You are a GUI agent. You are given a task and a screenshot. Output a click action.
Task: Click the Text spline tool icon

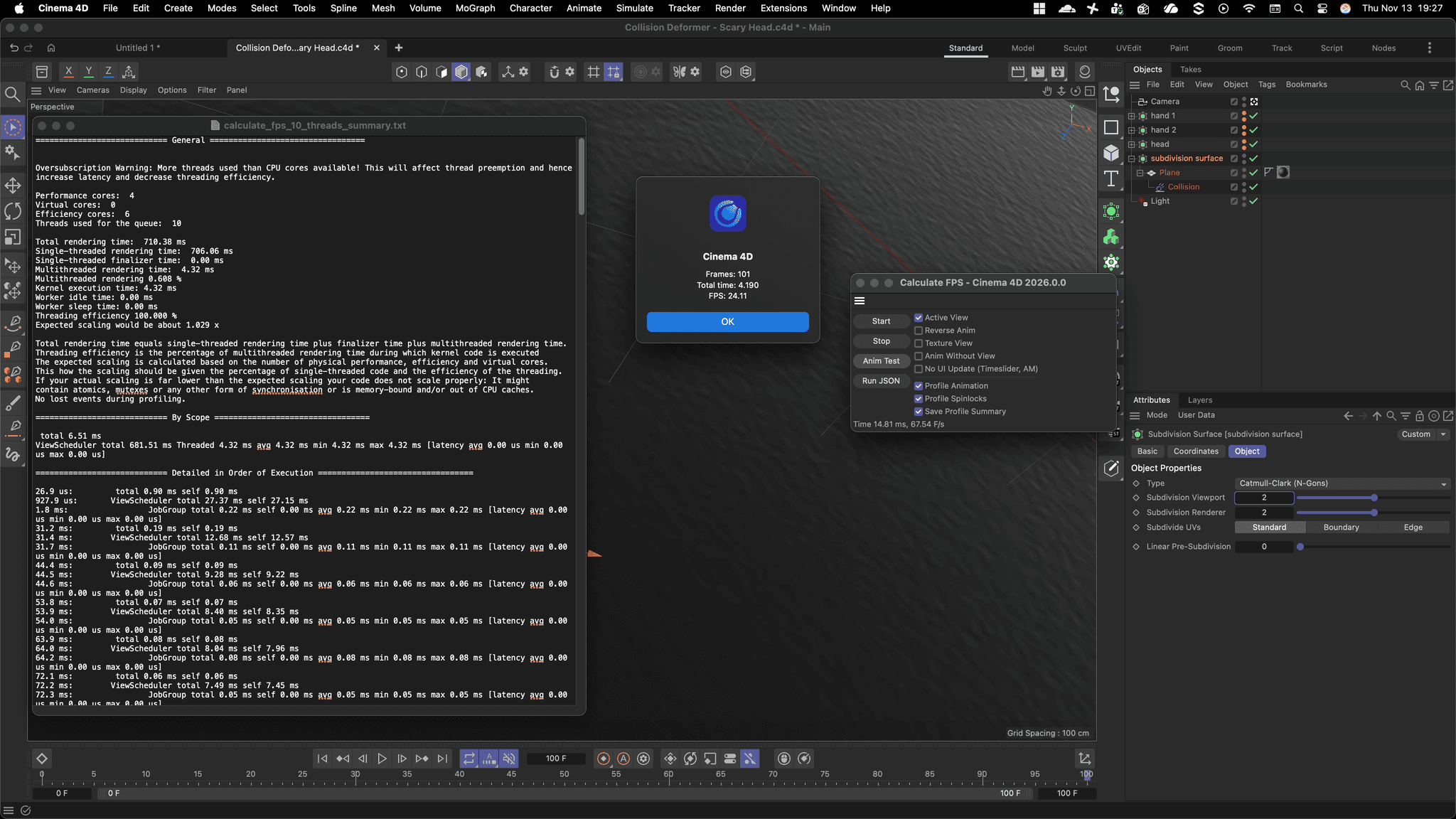(1111, 178)
